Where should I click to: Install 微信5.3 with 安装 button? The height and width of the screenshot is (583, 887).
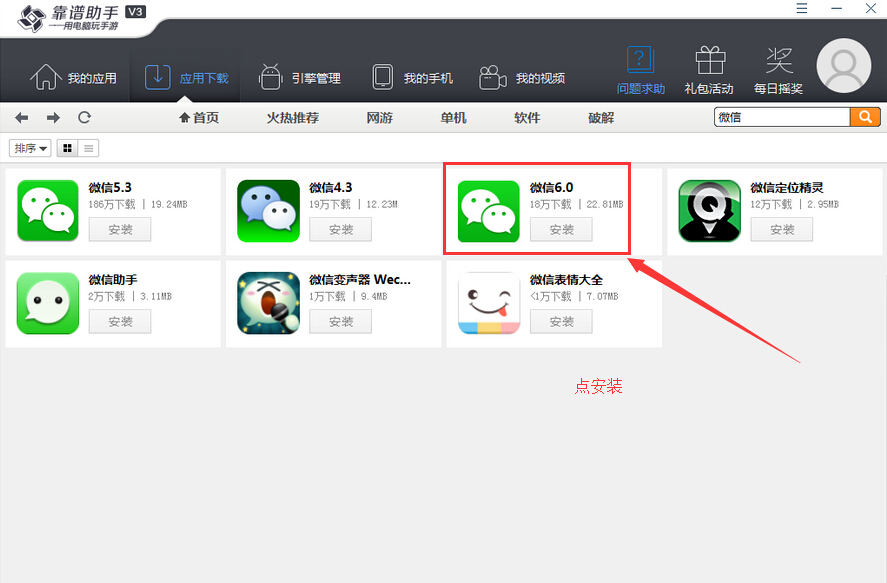click(x=120, y=229)
